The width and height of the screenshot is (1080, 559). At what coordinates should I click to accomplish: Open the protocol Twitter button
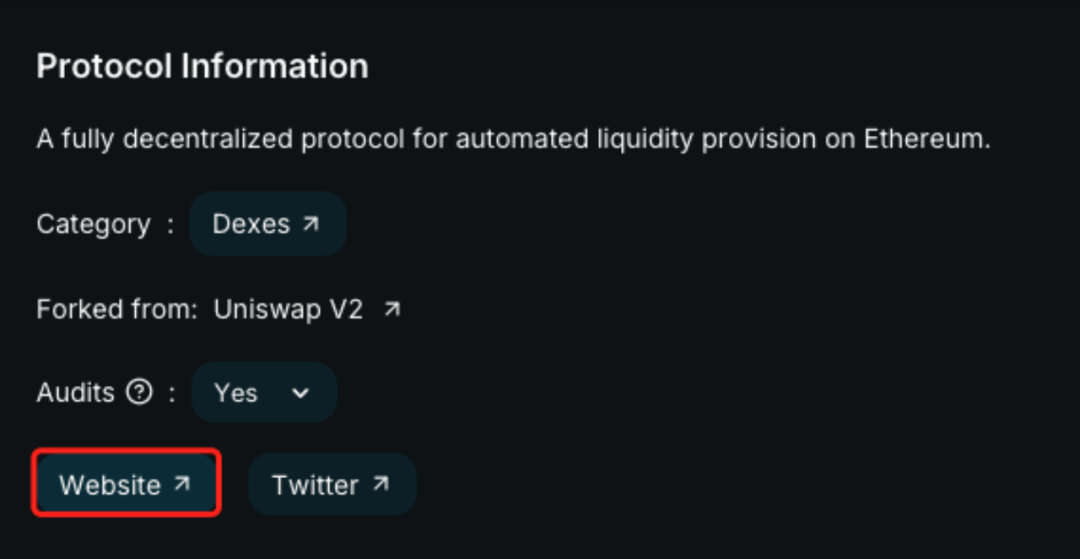[331, 485]
